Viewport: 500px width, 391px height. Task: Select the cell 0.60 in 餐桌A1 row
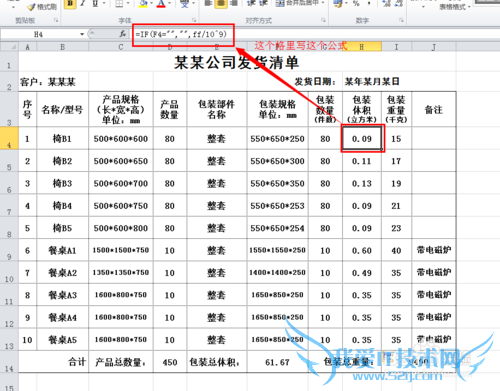pyautogui.click(x=362, y=250)
